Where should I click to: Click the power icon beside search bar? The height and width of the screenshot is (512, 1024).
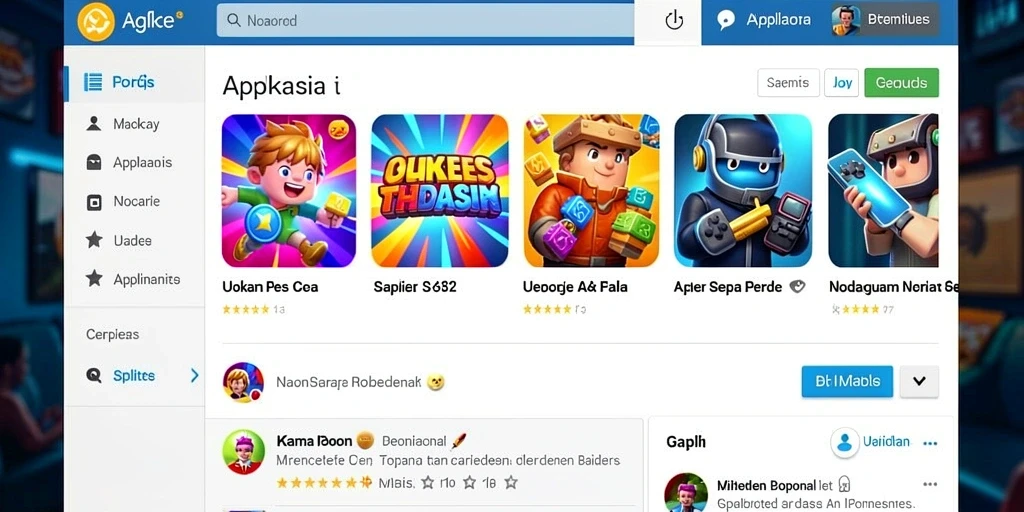[x=673, y=21]
